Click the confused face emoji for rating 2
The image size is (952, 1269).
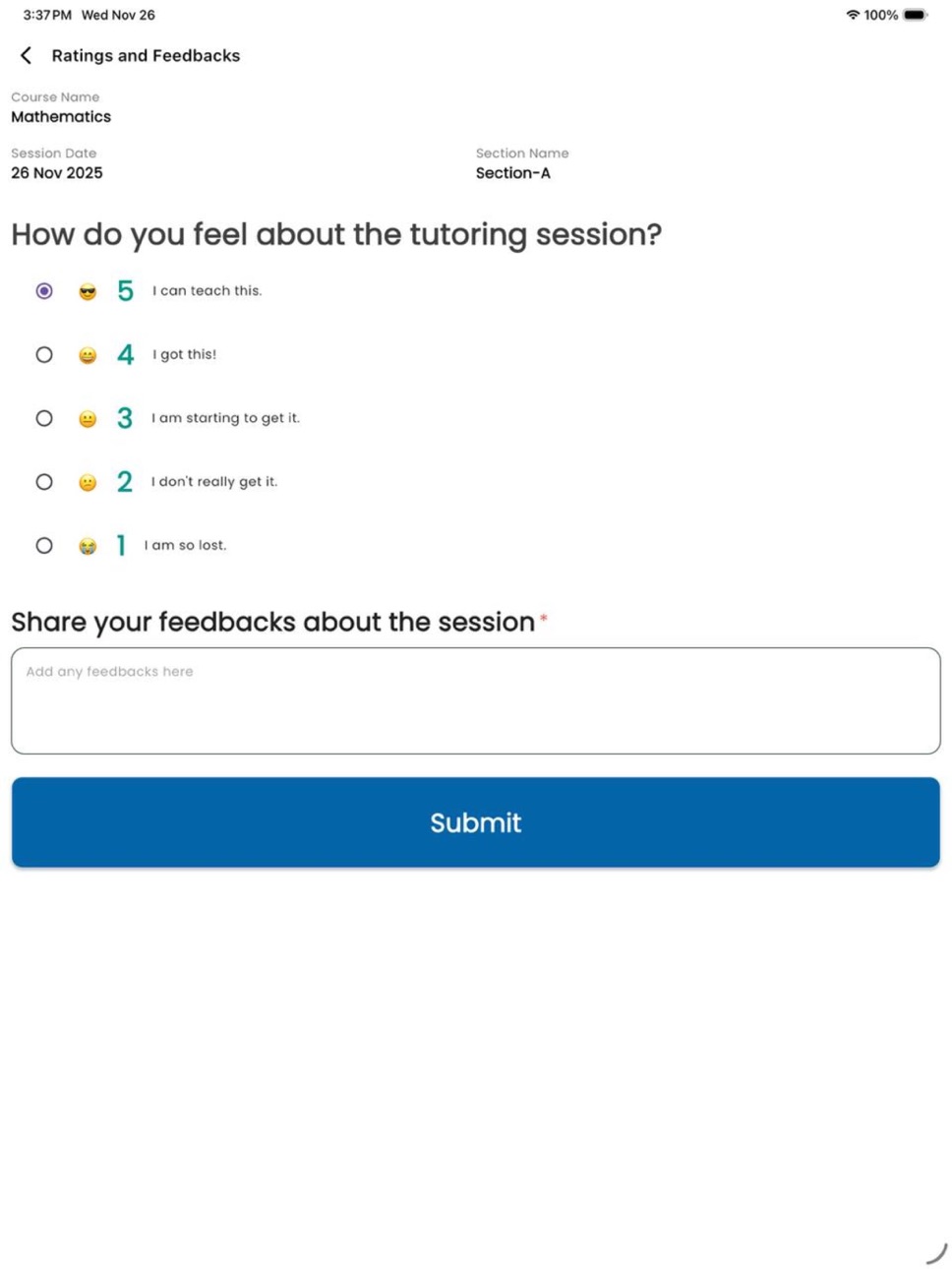pyautogui.click(x=88, y=482)
